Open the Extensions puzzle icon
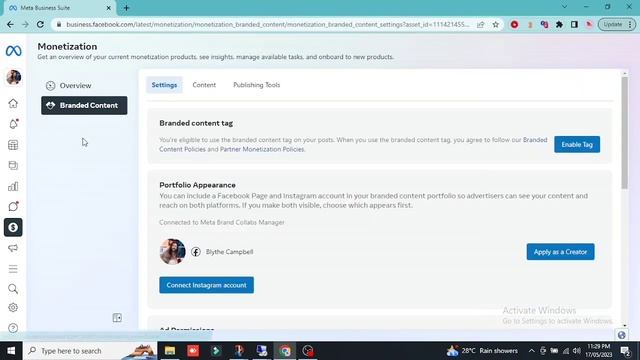 pyautogui.click(x=559, y=24)
